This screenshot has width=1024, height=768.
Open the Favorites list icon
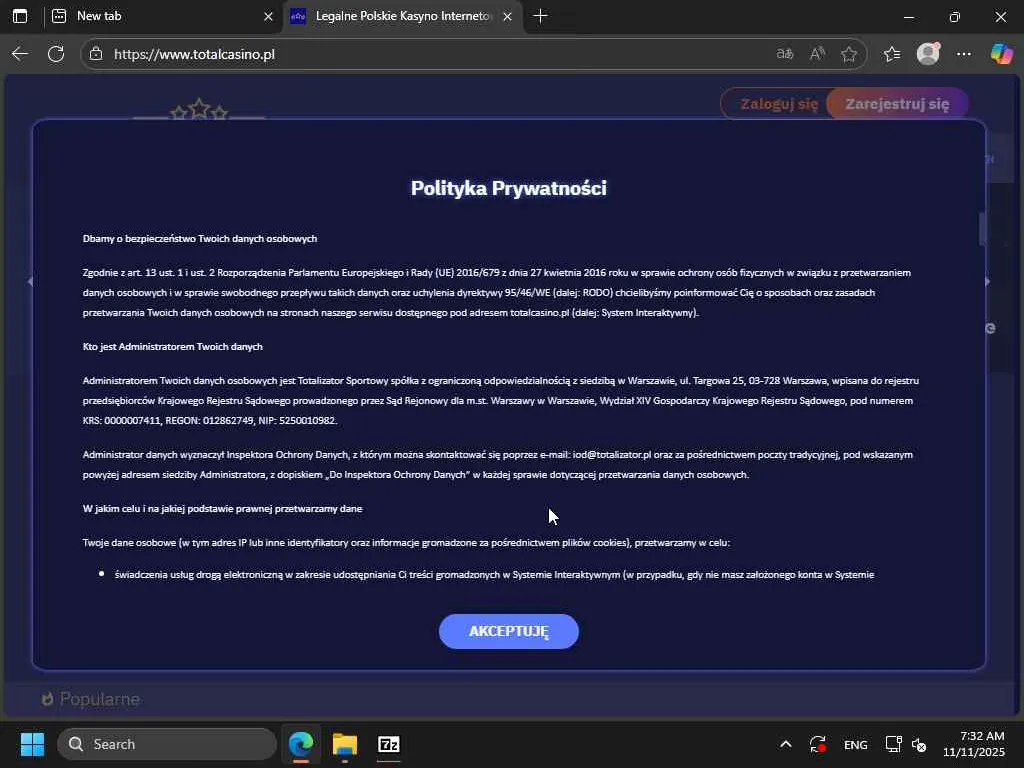tap(892, 54)
